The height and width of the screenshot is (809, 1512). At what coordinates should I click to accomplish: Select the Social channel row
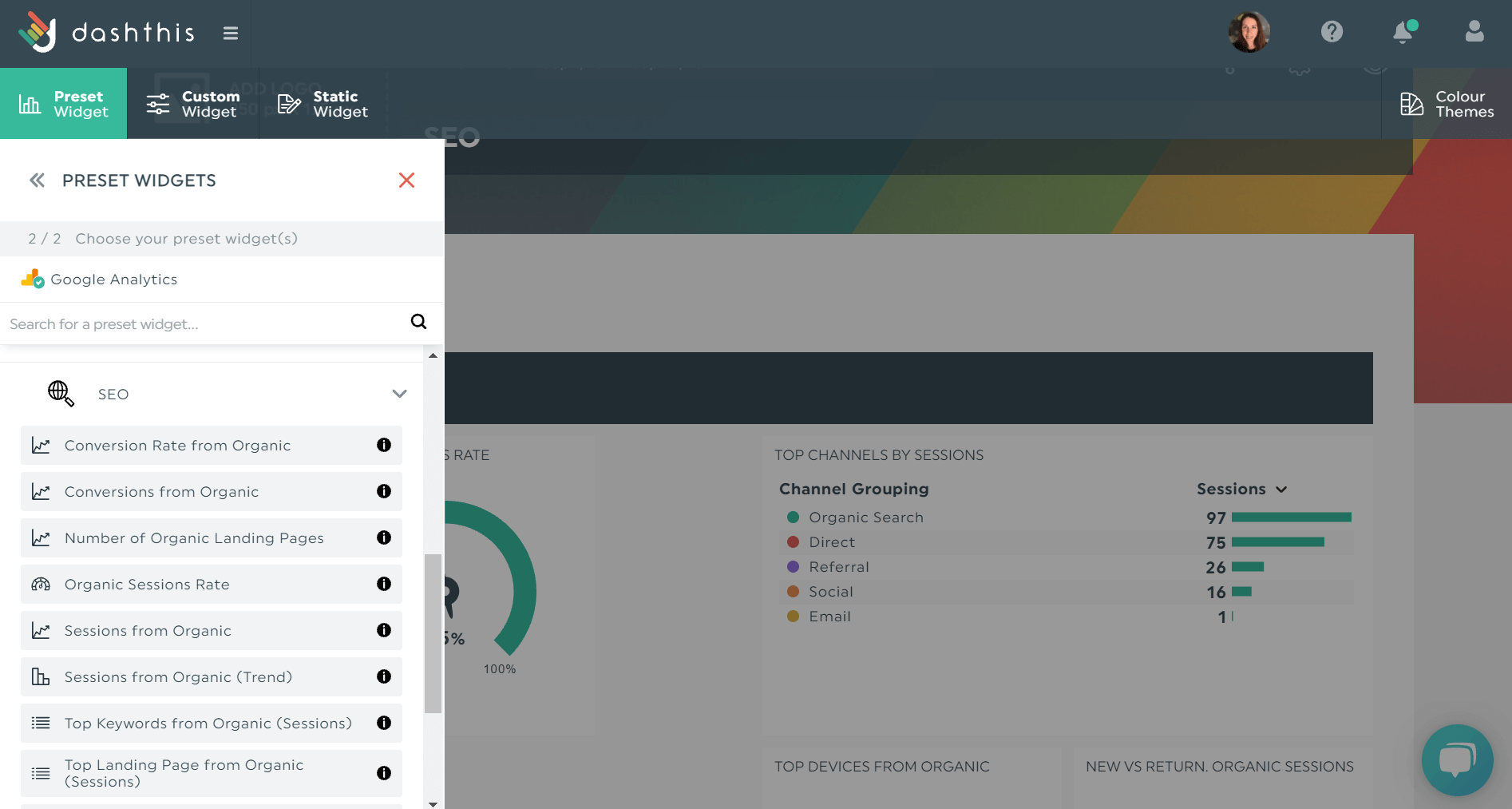[1067, 592]
